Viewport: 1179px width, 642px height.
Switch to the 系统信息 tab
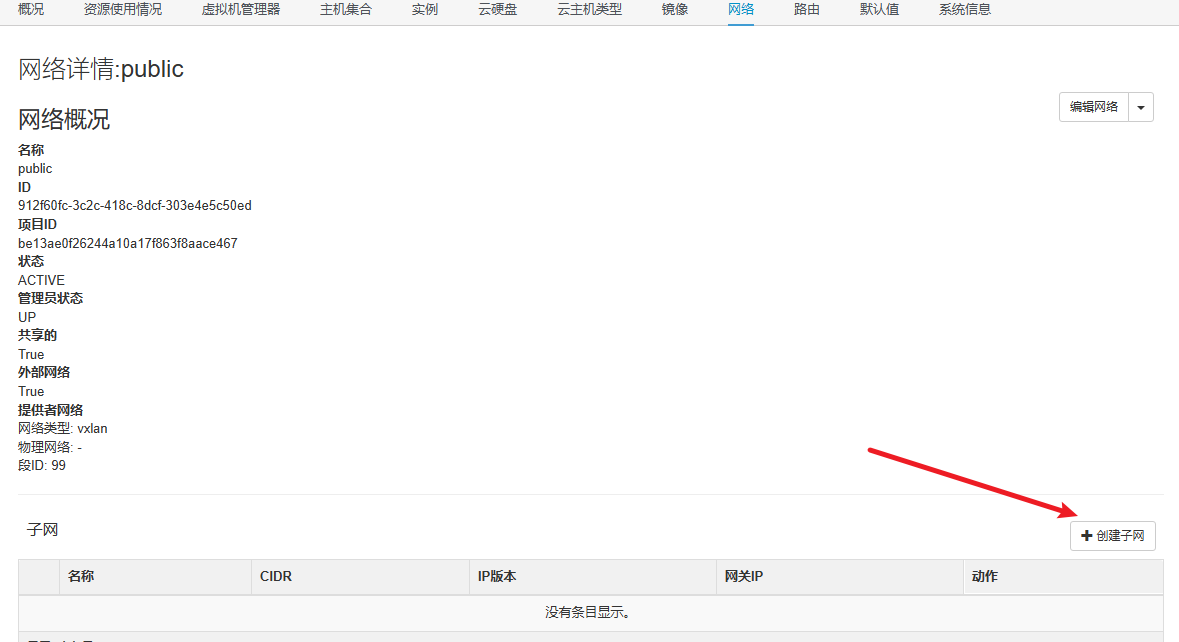coord(965,10)
